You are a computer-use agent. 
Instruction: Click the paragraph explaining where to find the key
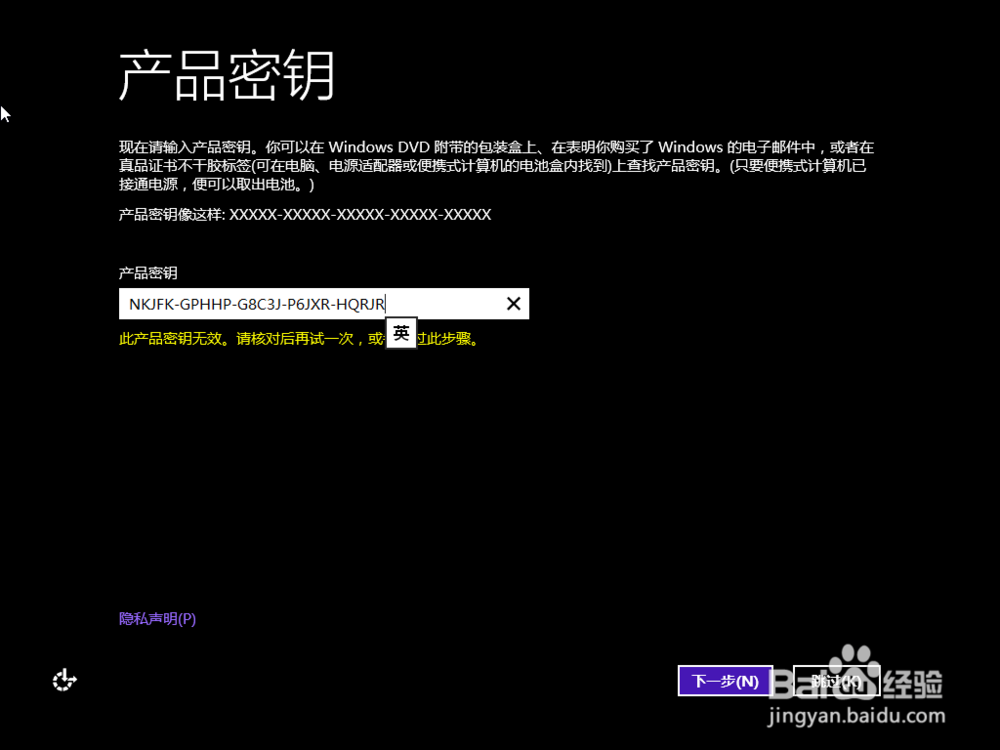496,166
